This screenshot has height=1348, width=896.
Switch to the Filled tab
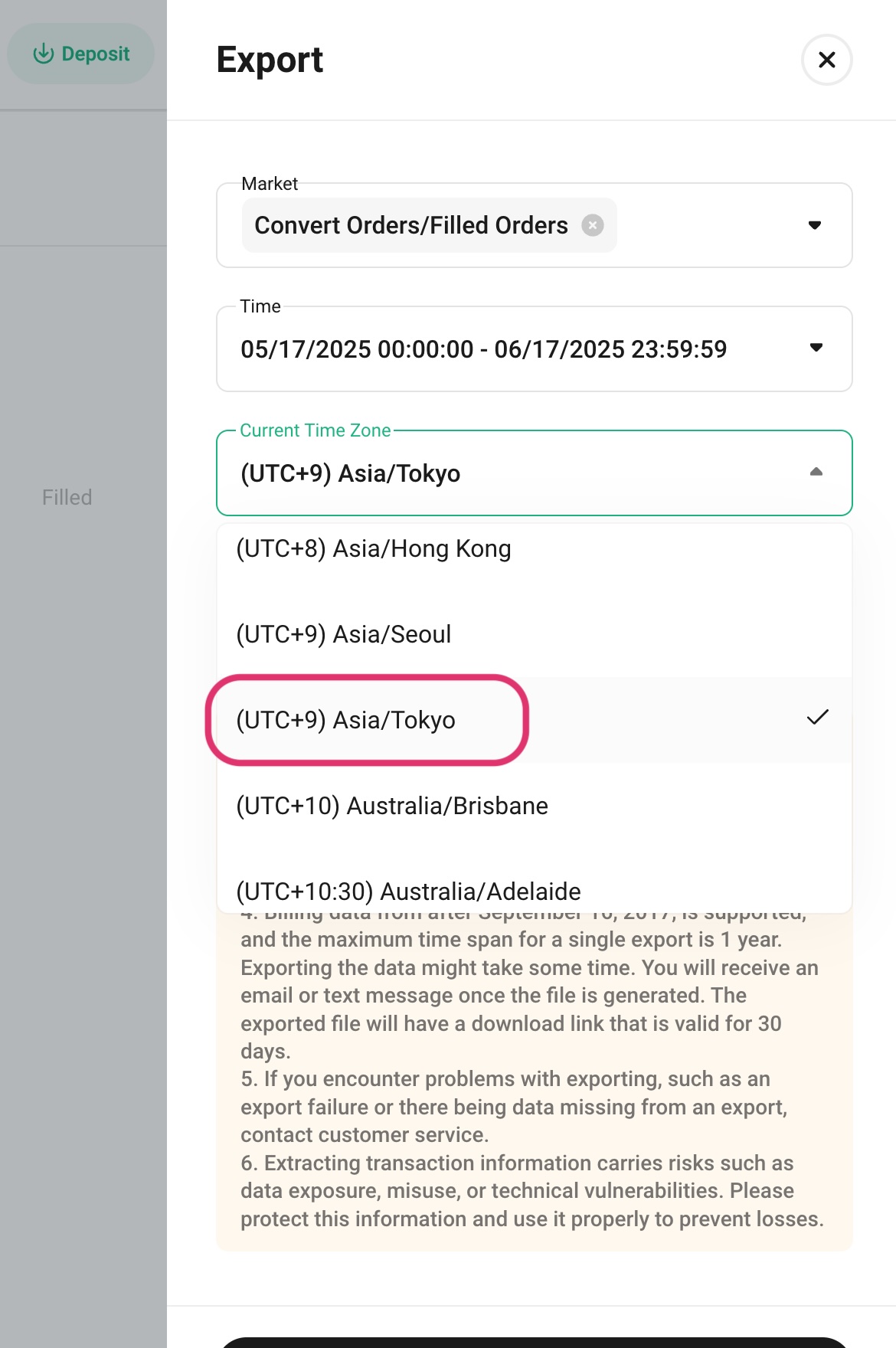click(x=67, y=497)
